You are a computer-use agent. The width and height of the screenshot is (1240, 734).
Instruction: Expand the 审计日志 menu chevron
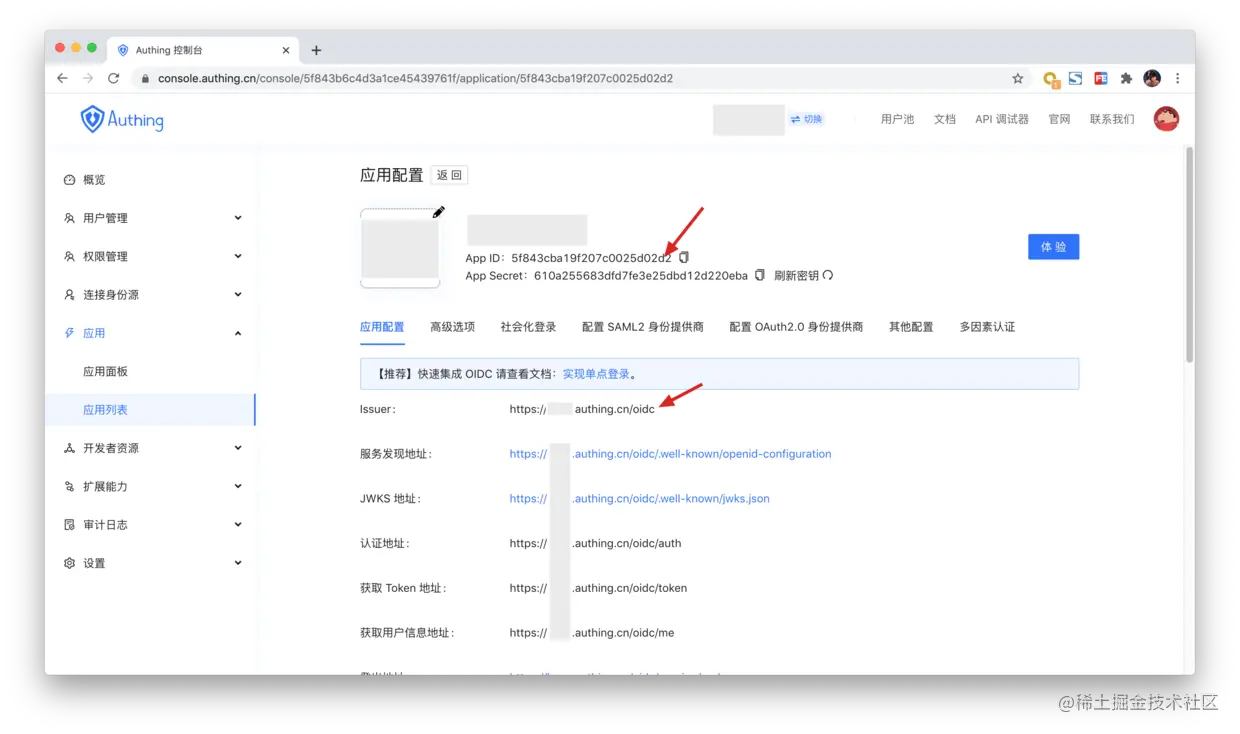[238, 525]
